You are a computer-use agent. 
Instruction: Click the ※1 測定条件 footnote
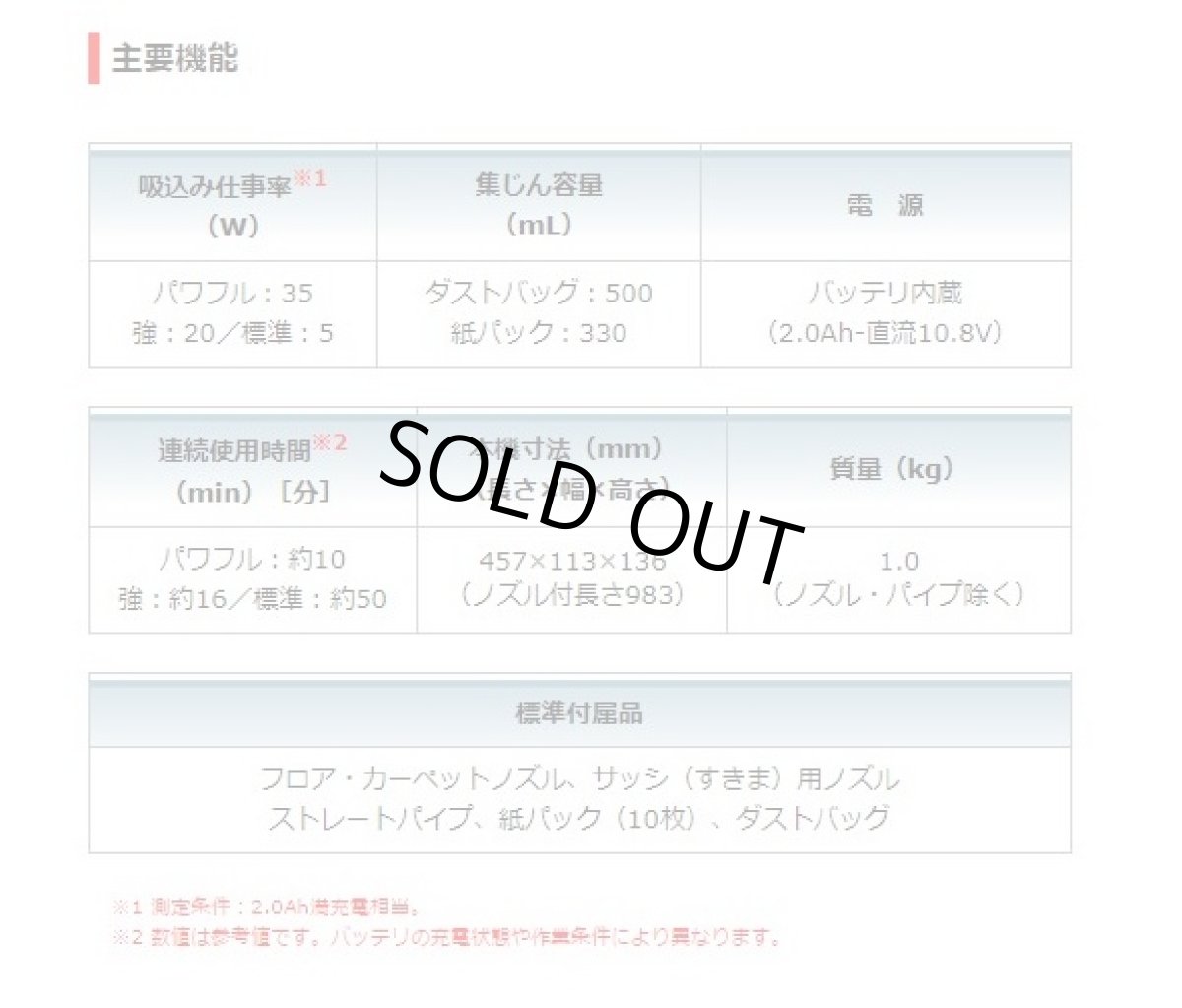coord(267,907)
